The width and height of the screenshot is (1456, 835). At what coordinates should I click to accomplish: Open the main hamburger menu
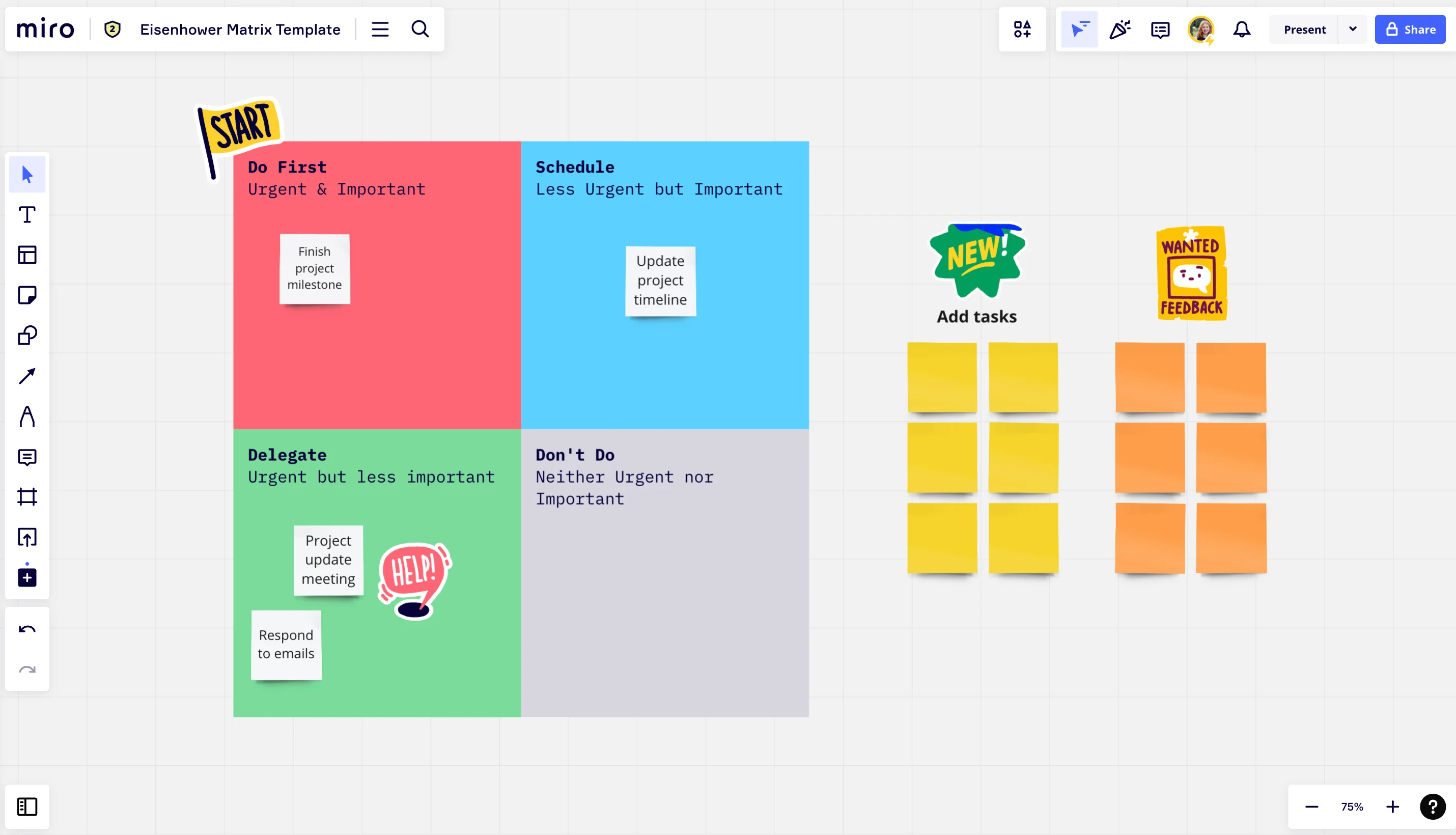pos(380,29)
